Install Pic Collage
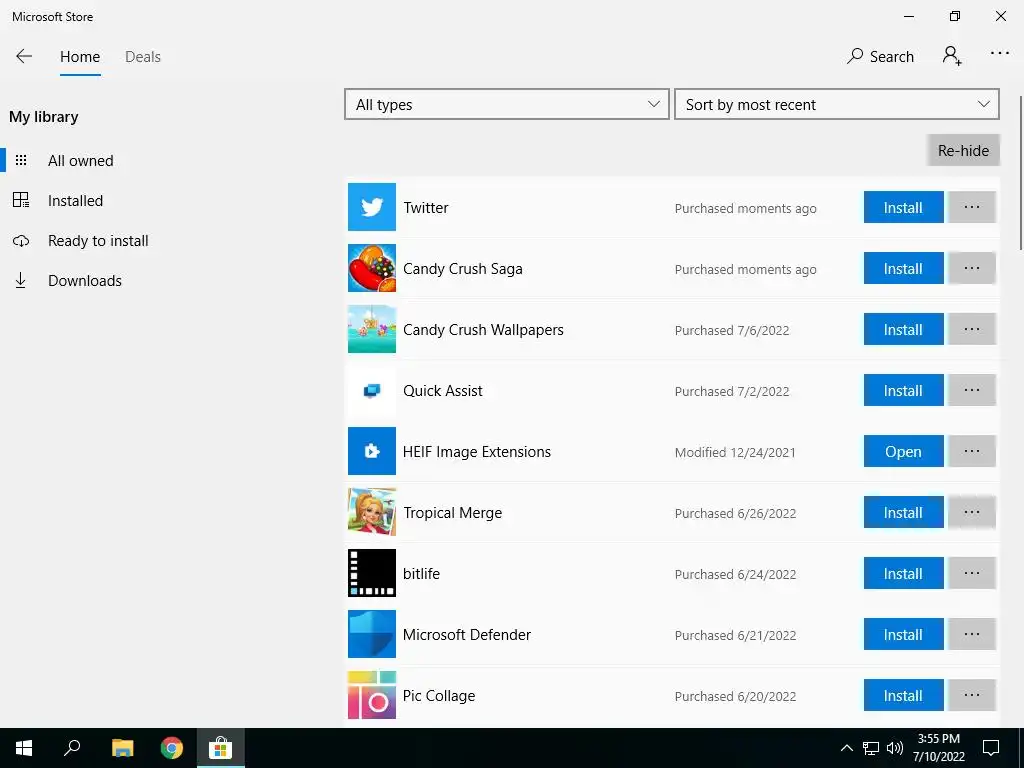 coord(903,695)
